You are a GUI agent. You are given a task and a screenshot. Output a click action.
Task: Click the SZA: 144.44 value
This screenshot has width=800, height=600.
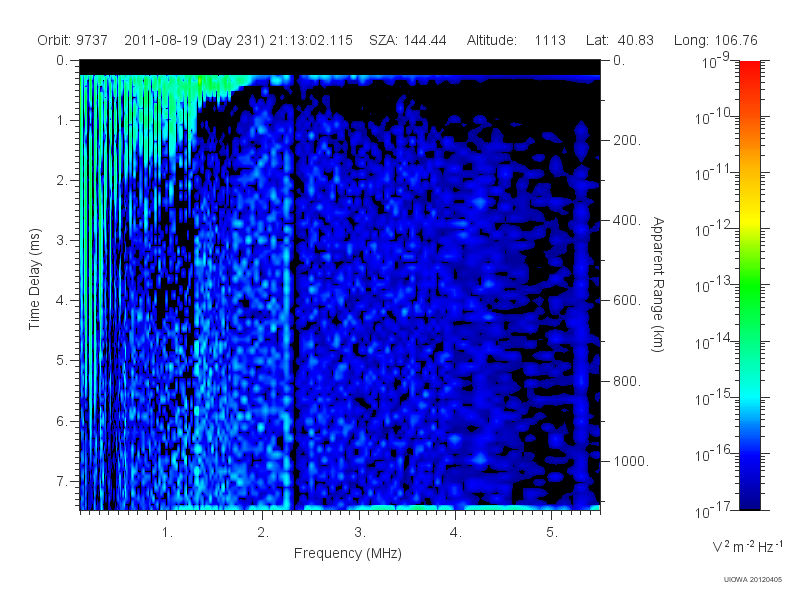[x=408, y=40]
